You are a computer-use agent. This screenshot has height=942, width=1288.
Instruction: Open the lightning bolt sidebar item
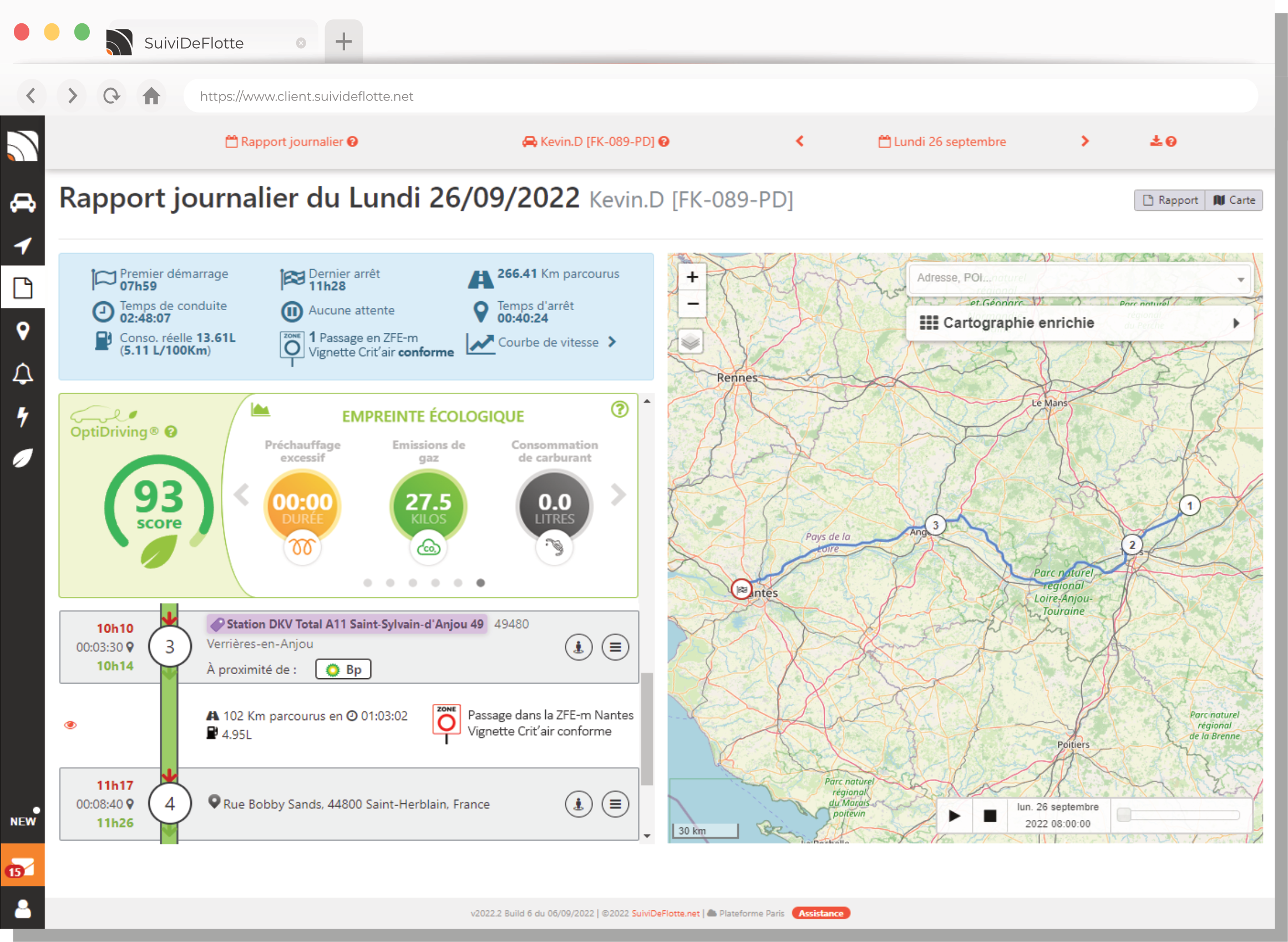click(23, 416)
